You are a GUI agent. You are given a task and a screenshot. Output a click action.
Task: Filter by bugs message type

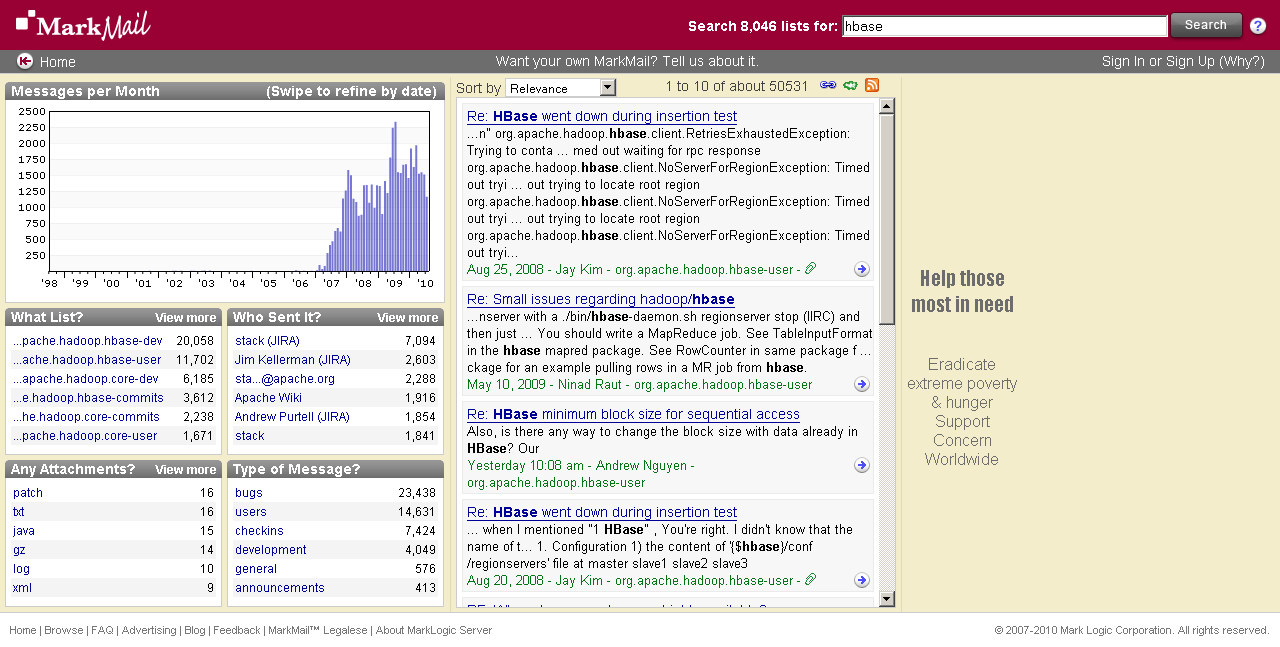point(249,493)
